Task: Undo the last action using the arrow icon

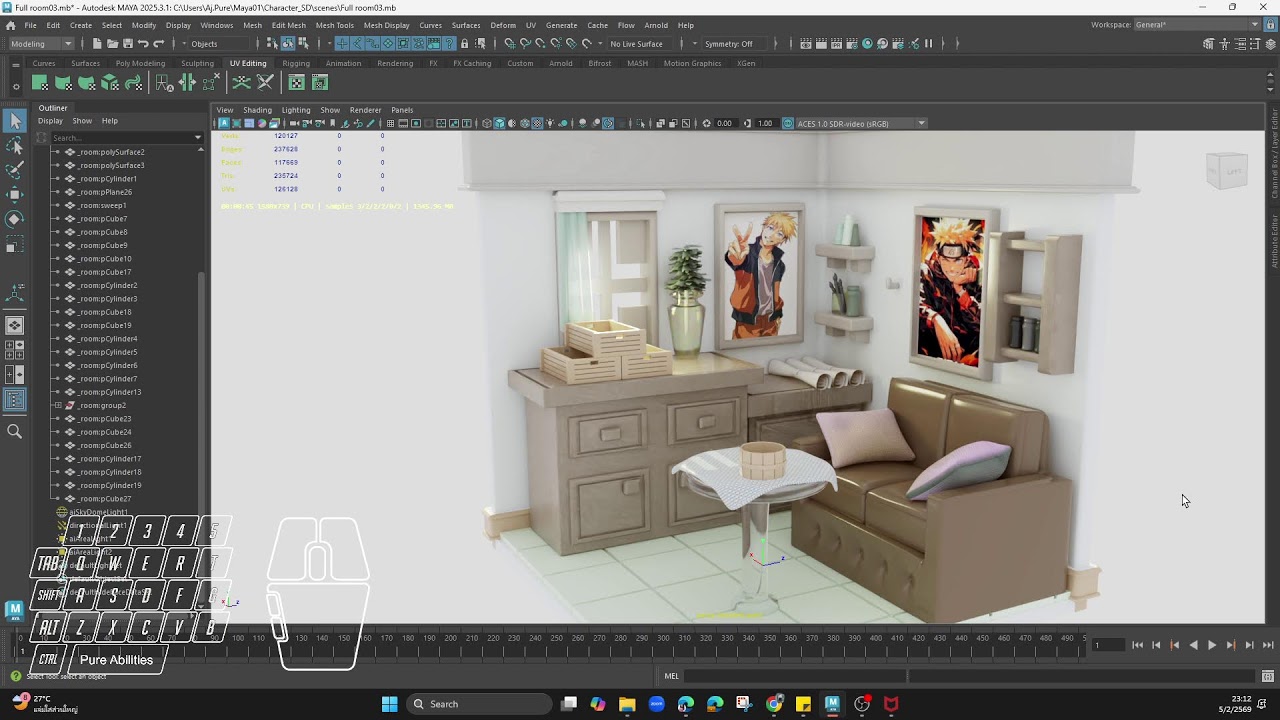Action: pyautogui.click(x=143, y=44)
